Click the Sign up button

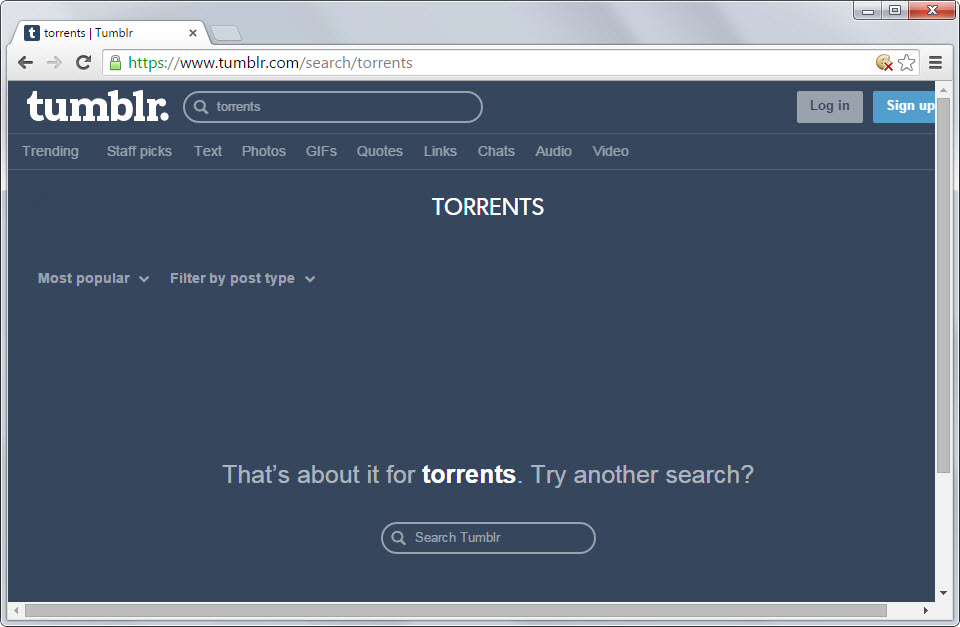pos(904,107)
